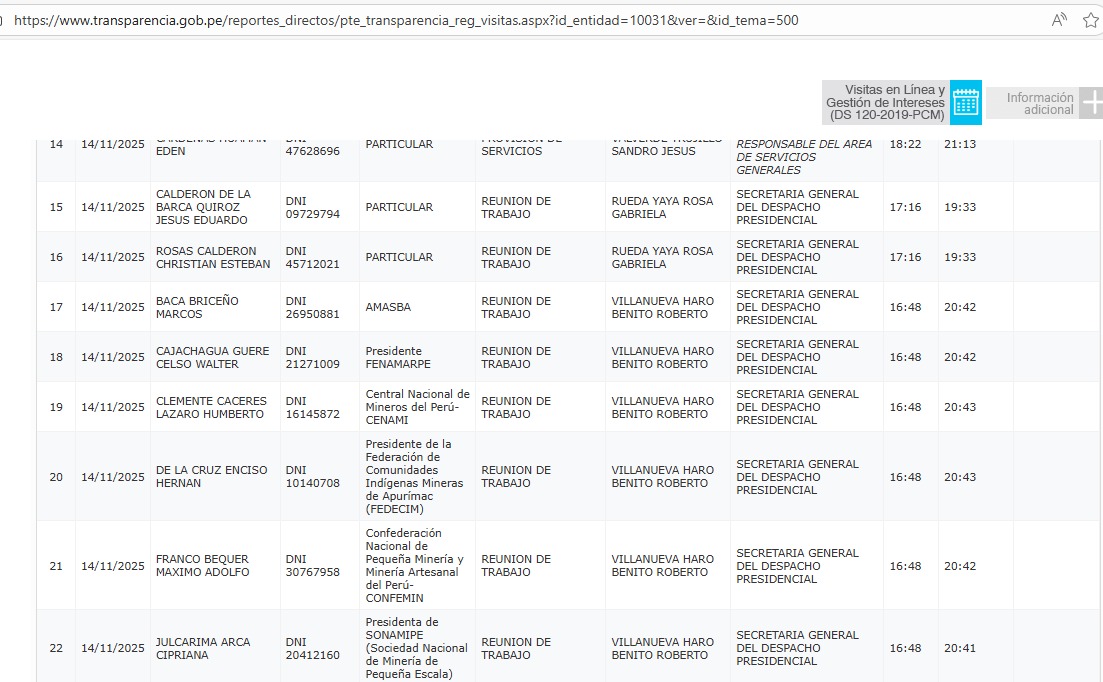Select entry time 17:16 in row 16
The height and width of the screenshot is (682, 1103).
pos(905,257)
